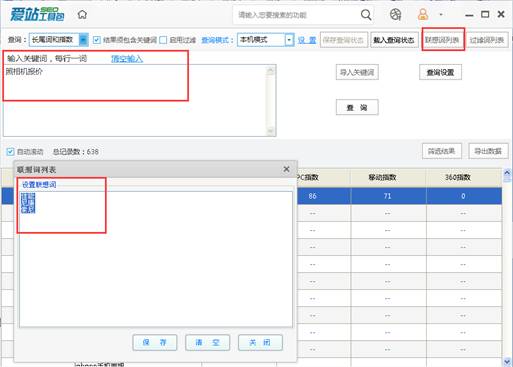Open the 过滤词列表 button
The height and width of the screenshot is (367, 513).
(487, 40)
